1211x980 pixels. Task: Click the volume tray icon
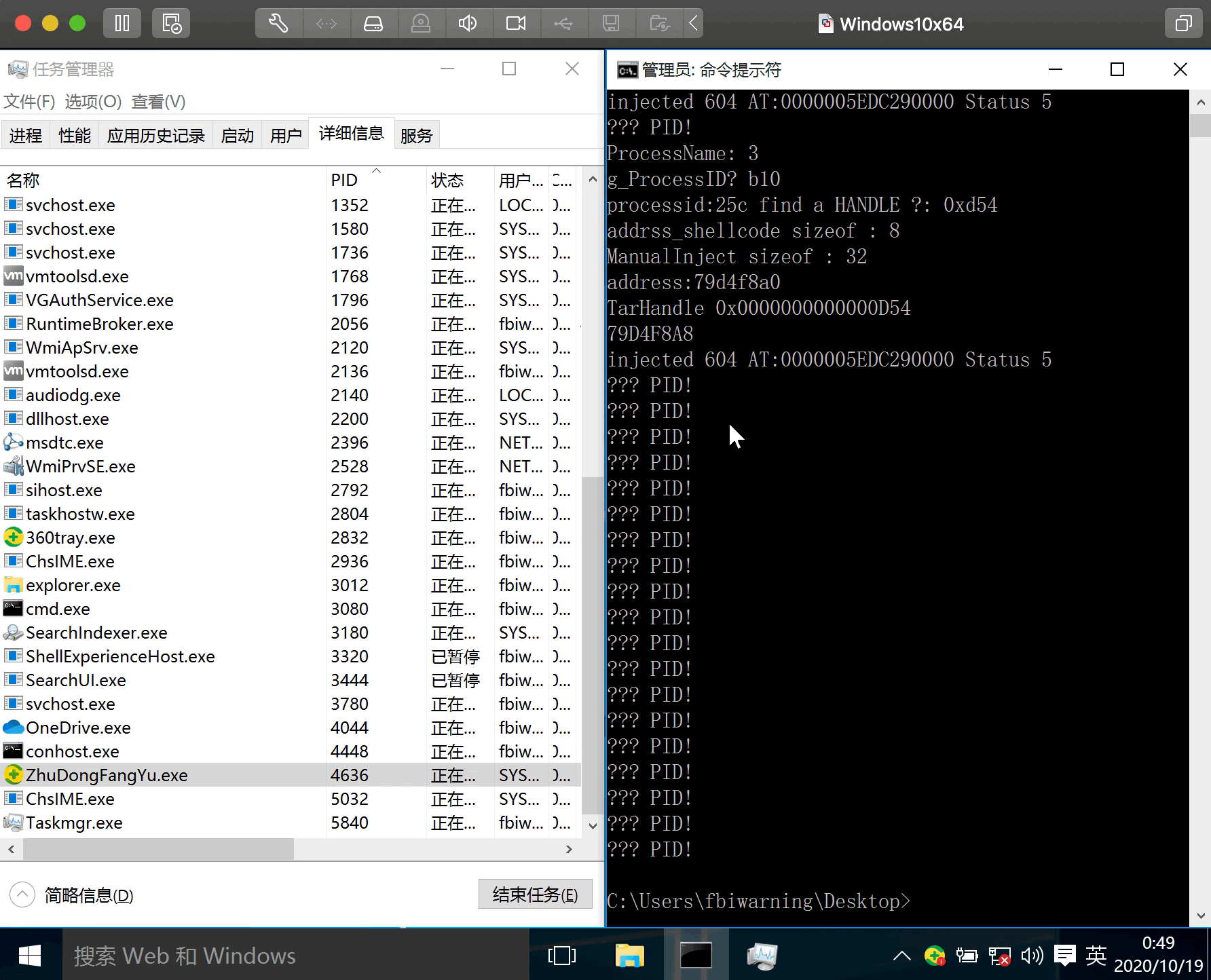1032,956
